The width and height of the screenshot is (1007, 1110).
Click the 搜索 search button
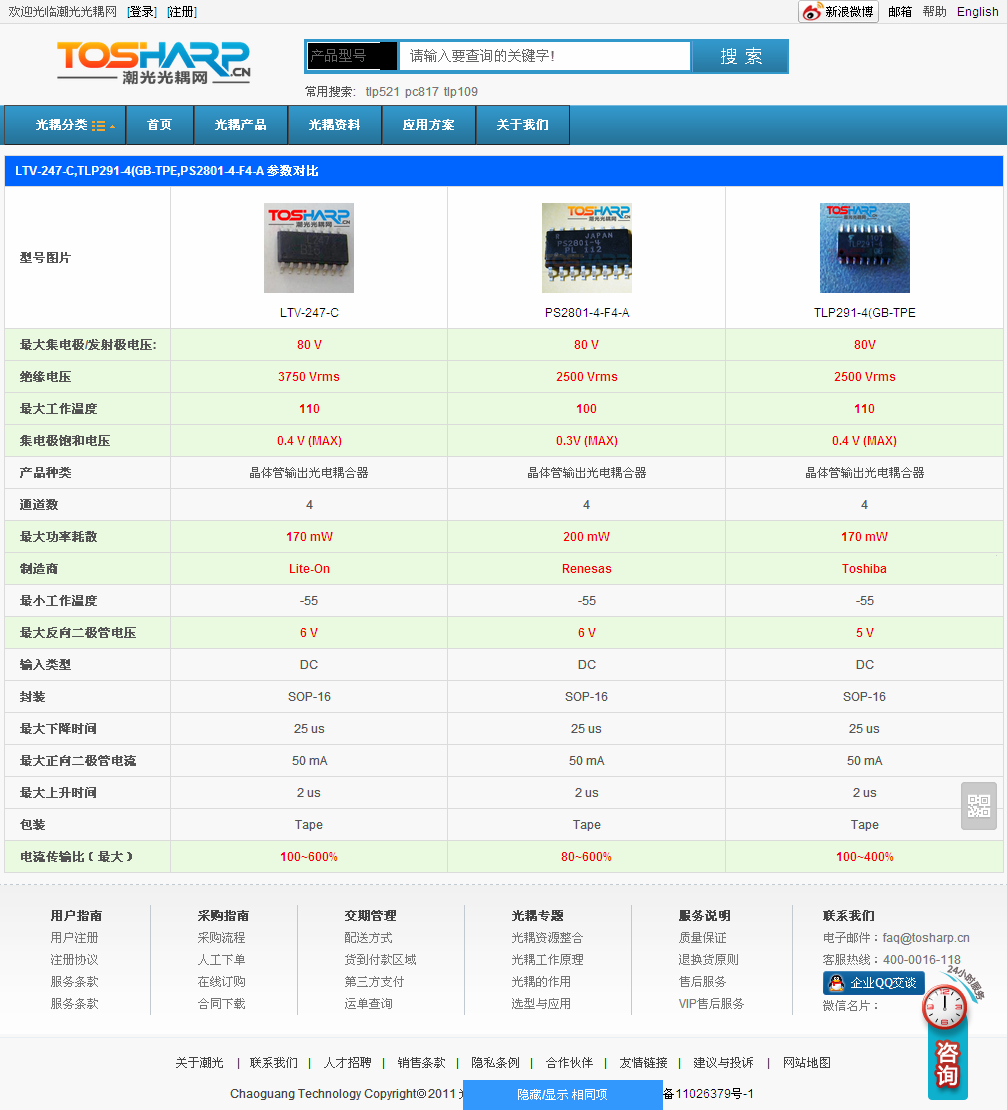click(740, 56)
